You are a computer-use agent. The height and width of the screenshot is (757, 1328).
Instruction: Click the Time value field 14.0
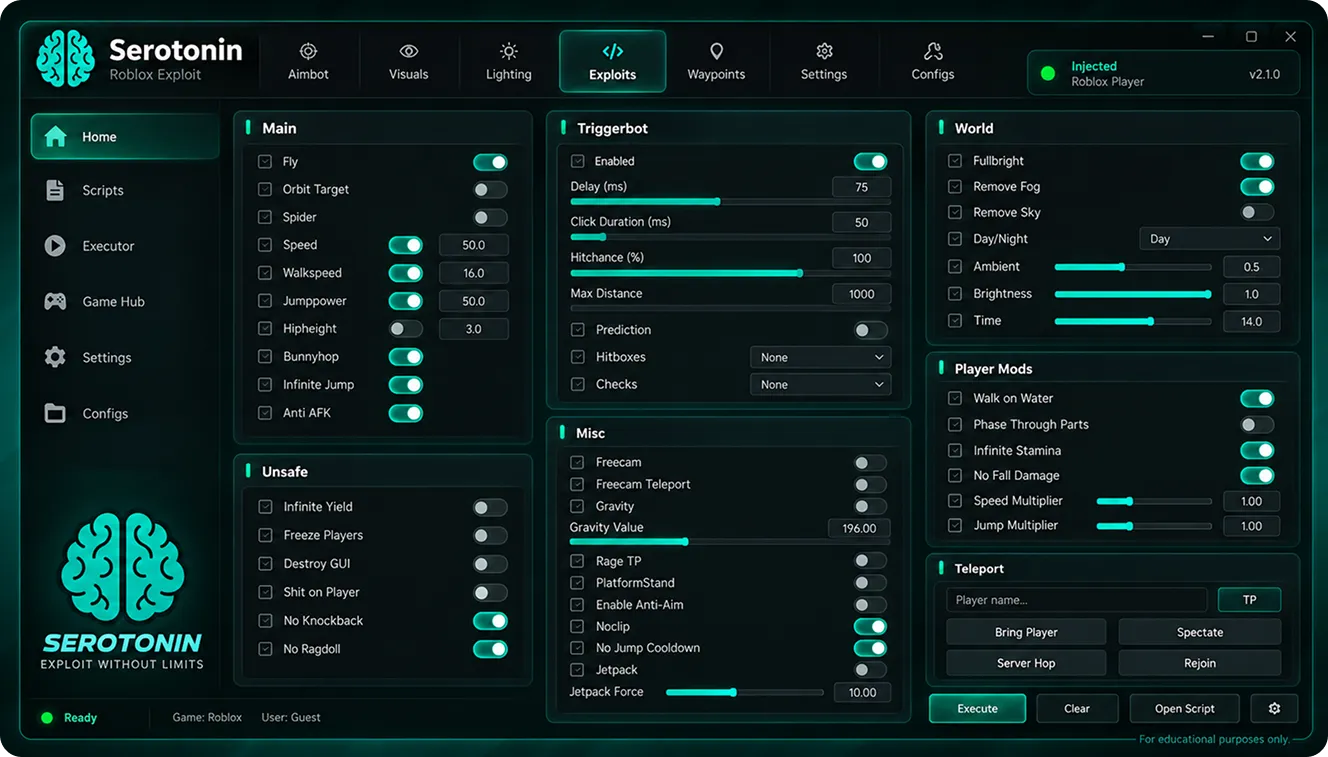[1252, 321]
